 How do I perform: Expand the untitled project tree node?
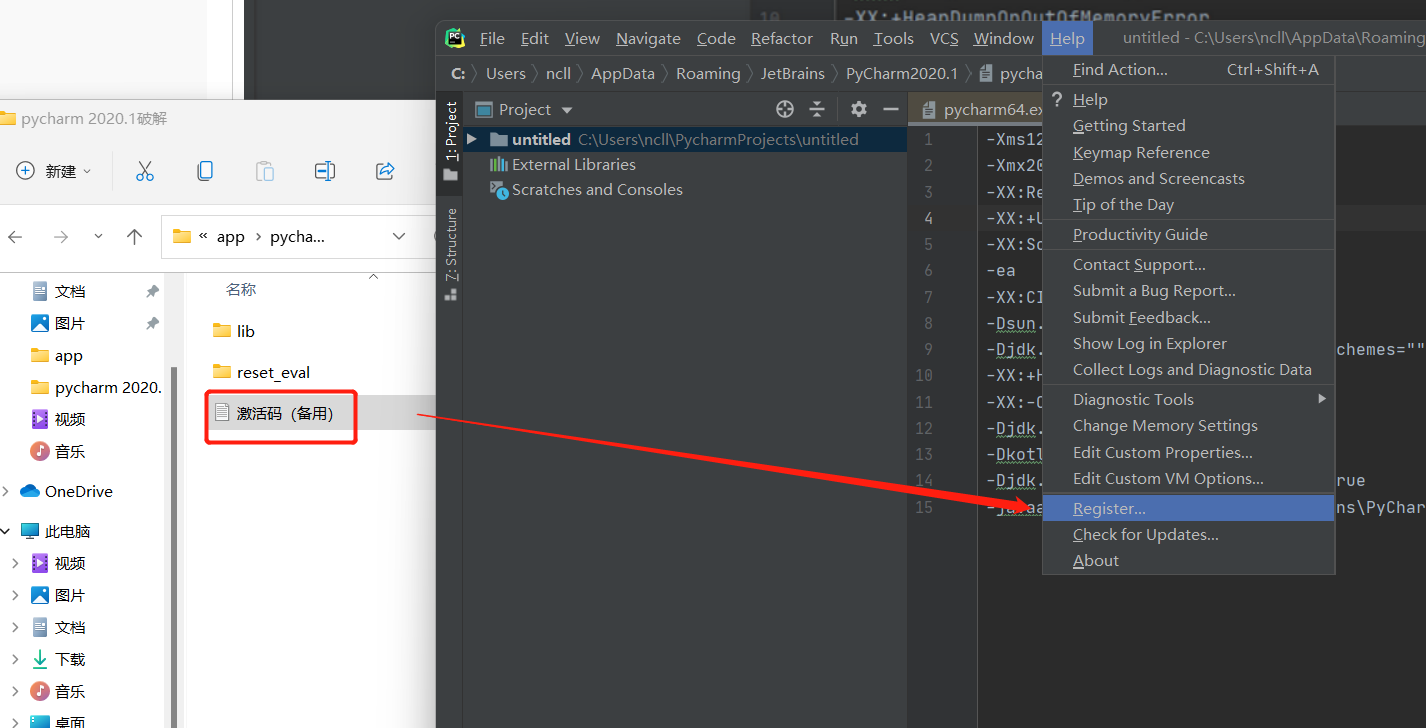click(x=472, y=139)
